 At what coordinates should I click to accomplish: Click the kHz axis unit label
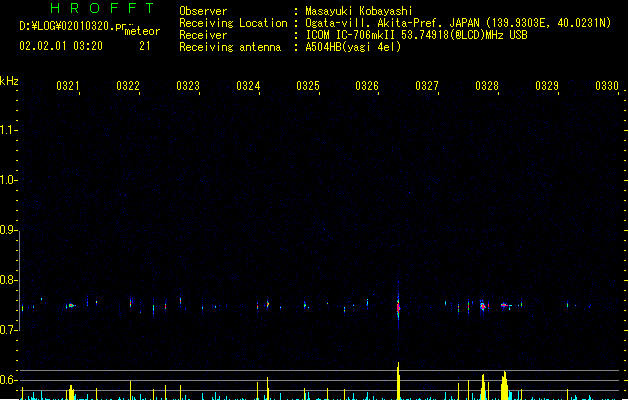tap(9, 81)
